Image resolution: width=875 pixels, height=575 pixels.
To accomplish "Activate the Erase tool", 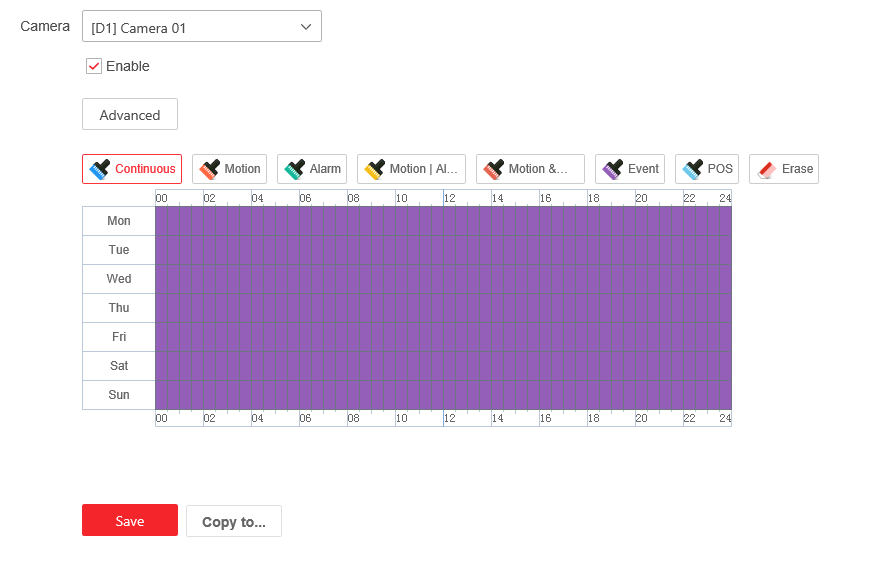I will tap(784, 169).
